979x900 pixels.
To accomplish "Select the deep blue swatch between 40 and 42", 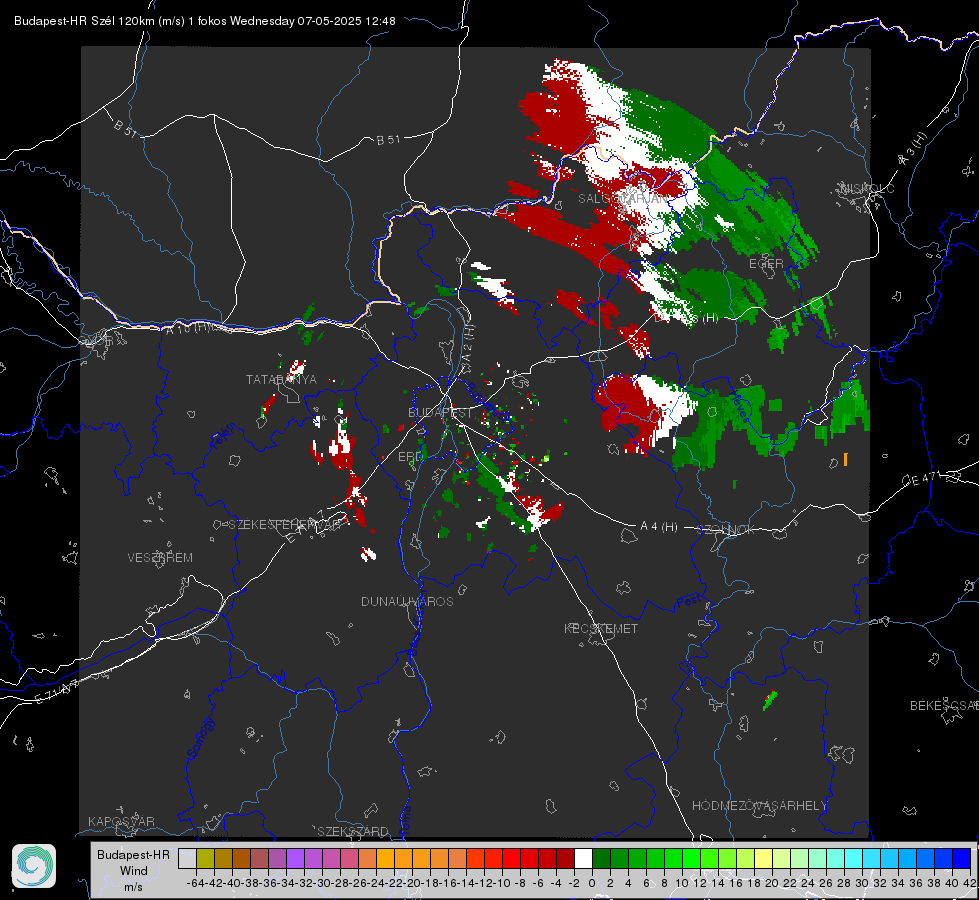I will pos(962,859).
